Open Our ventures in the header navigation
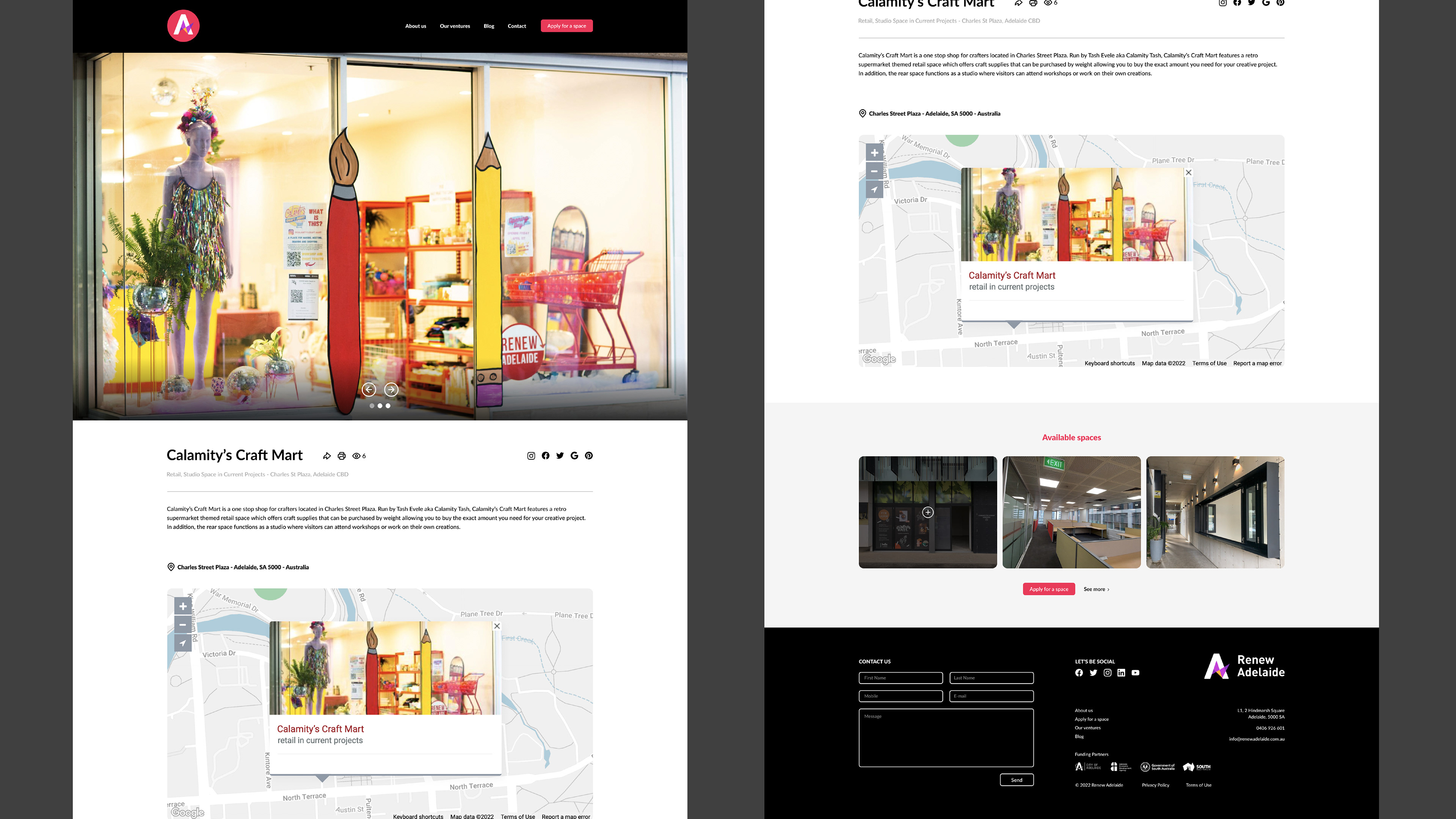1456x819 pixels. [x=455, y=26]
